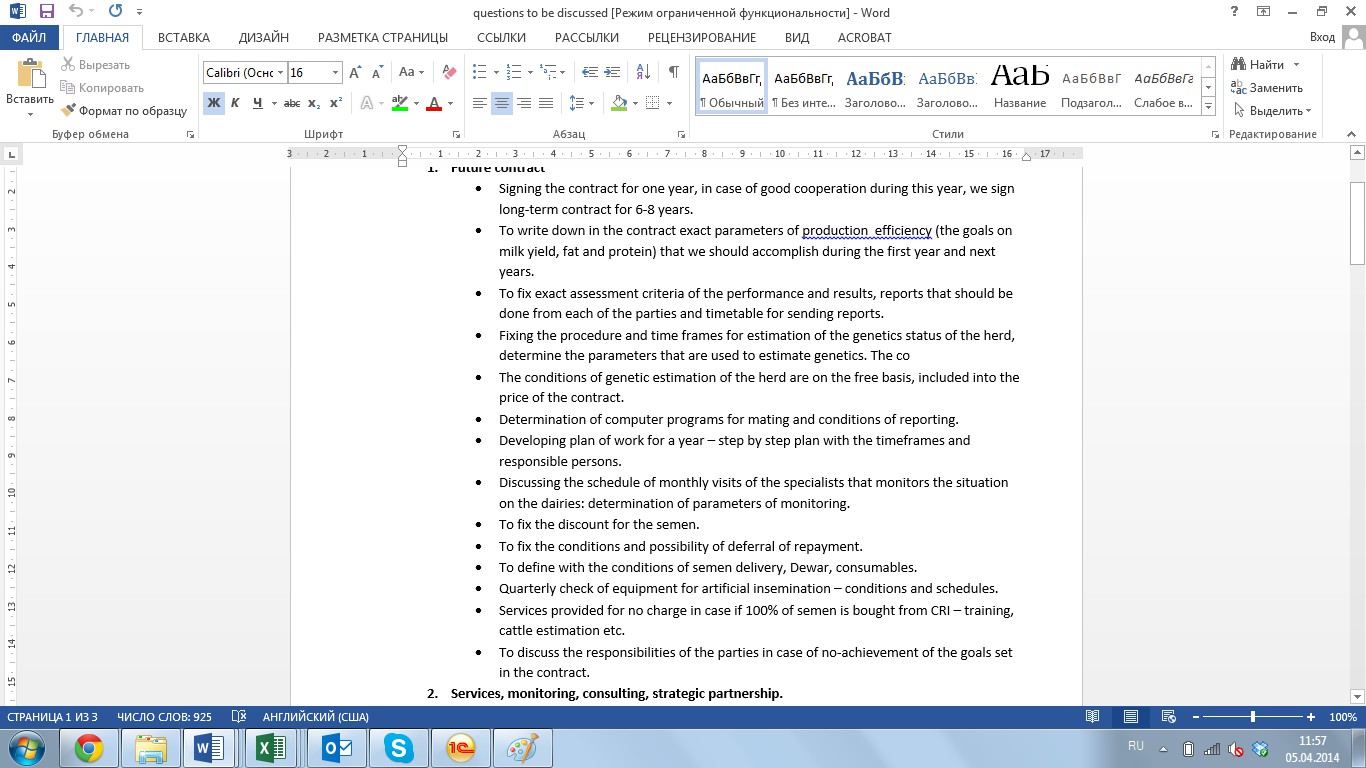Click the Shading paint bucket icon

[x=619, y=103]
